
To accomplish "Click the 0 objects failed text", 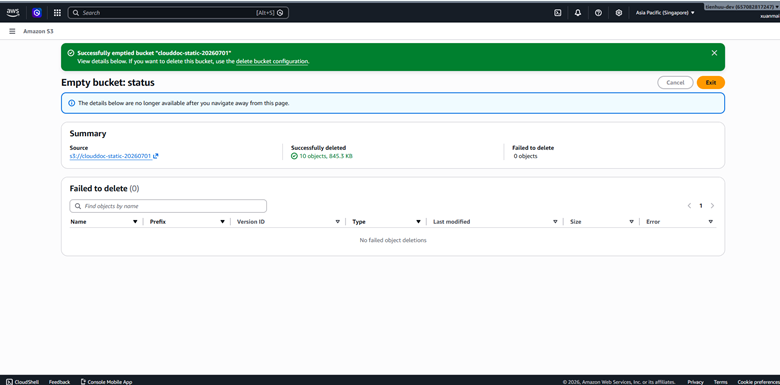I will (x=525, y=156).
